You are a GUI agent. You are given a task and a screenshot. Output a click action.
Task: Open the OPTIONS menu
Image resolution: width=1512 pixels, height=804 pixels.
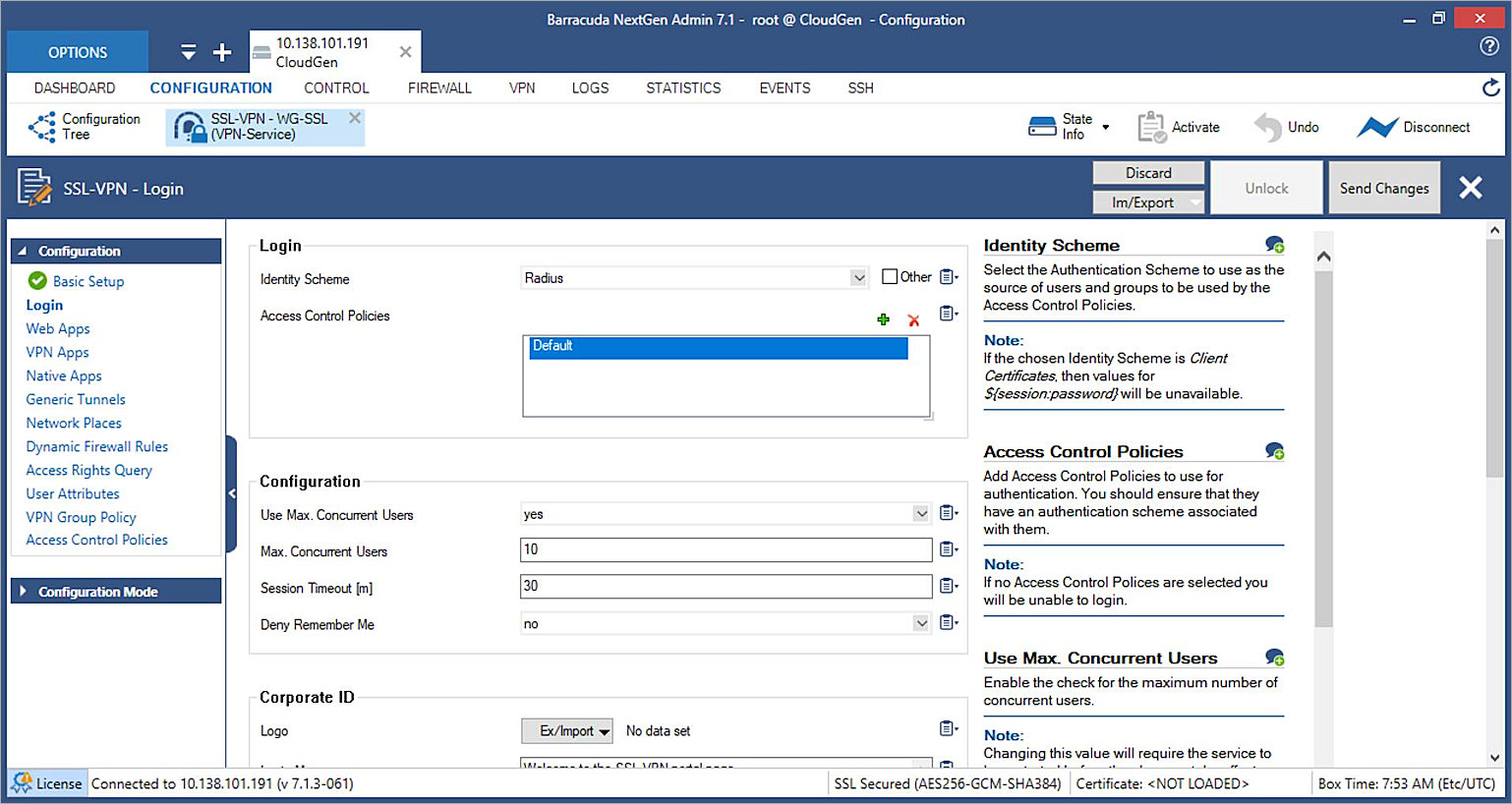coord(77,51)
